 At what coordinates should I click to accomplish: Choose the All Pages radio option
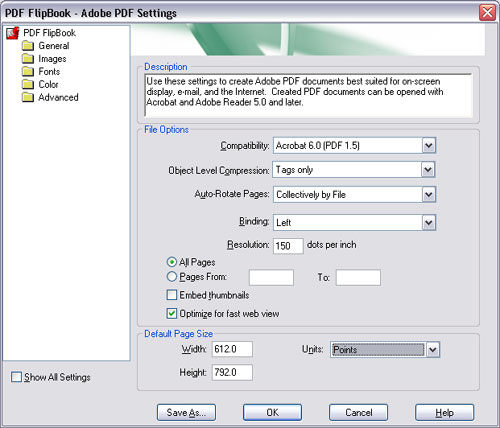click(x=172, y=262)
